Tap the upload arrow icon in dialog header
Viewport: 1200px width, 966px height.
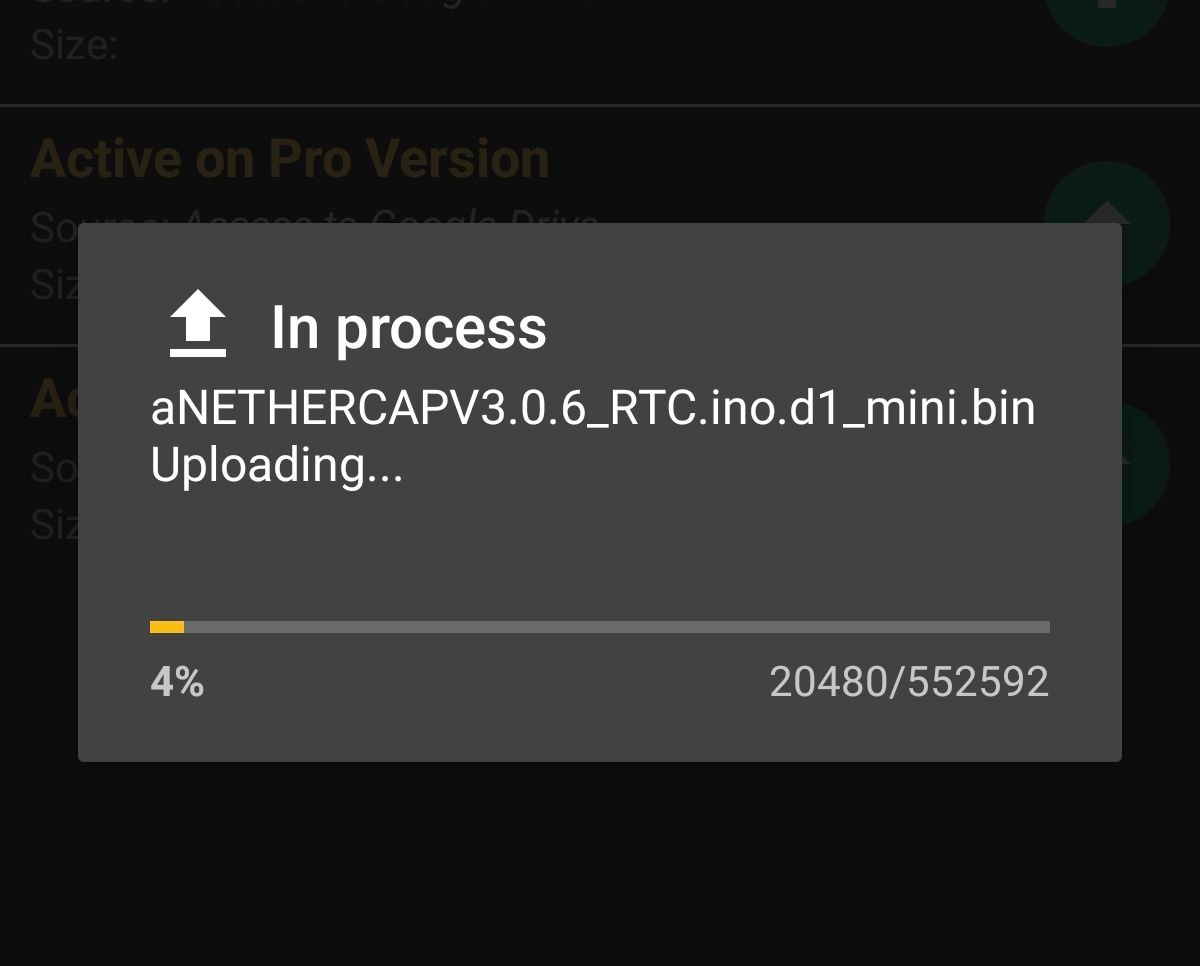(x=198, y=323)
